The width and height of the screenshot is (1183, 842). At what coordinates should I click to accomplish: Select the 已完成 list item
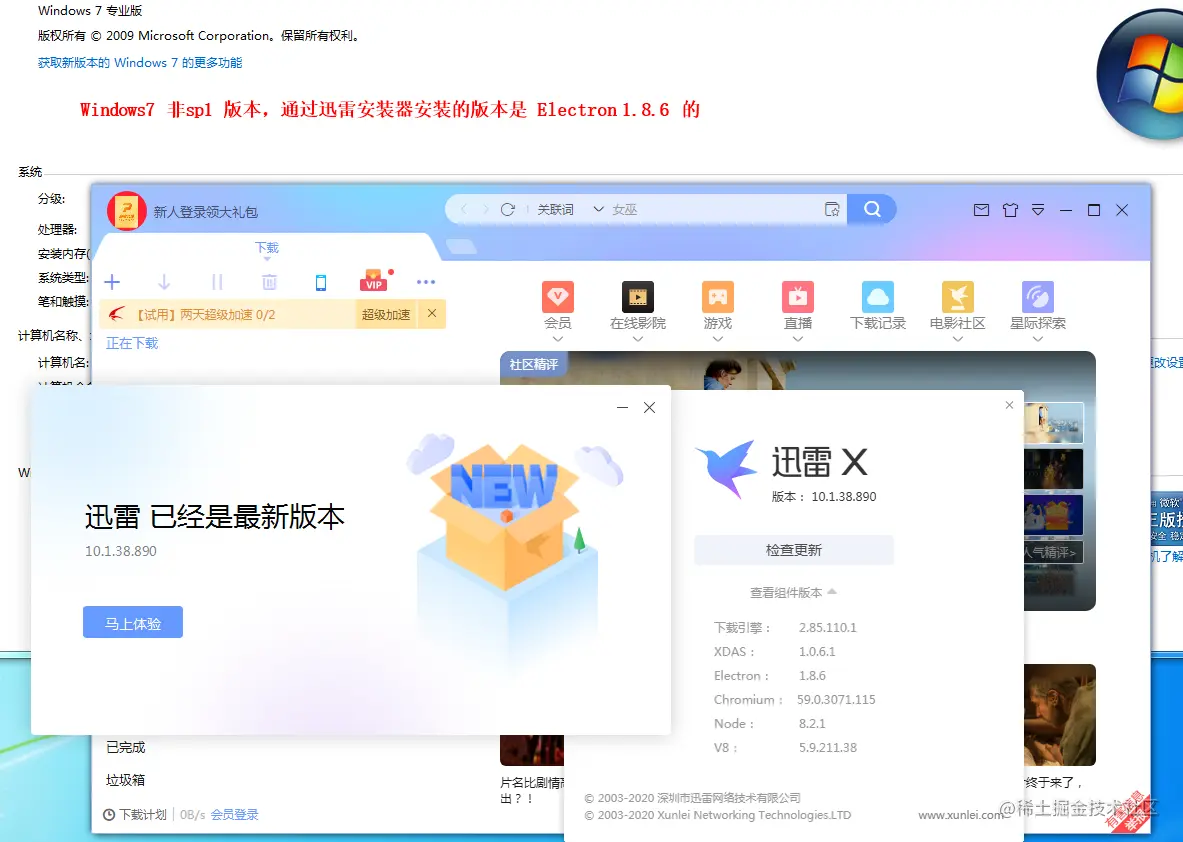point(125,747)
